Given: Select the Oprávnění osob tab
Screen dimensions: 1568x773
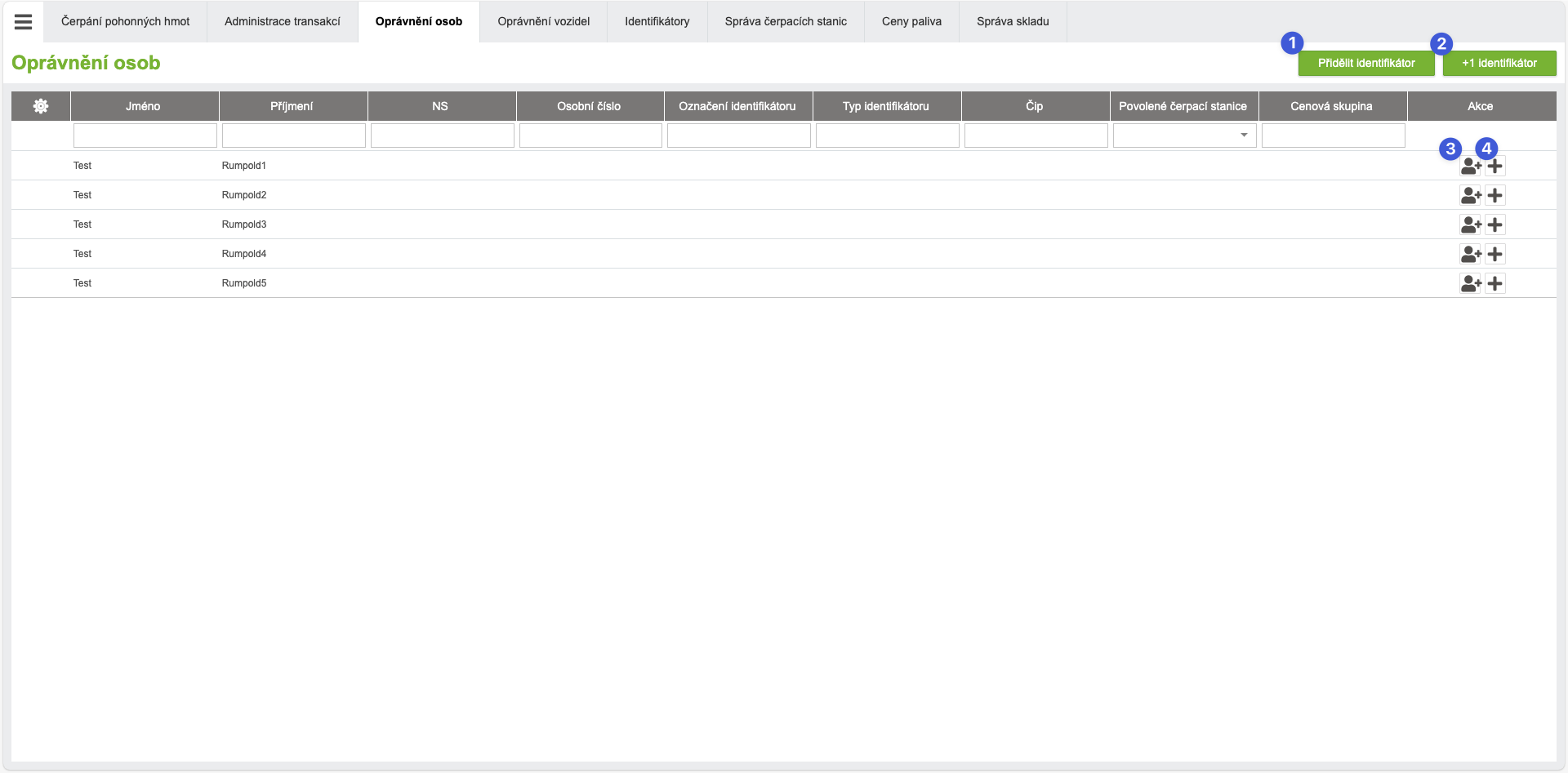Looking at the screenshot, I should (419, 21).
